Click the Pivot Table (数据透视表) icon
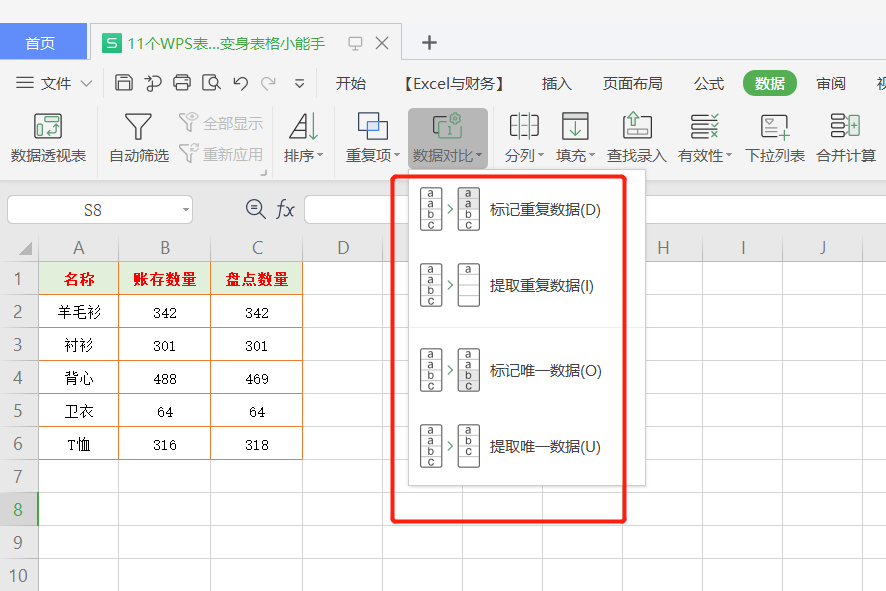Viewport: 886px width, 591px height. pos(48,126)
